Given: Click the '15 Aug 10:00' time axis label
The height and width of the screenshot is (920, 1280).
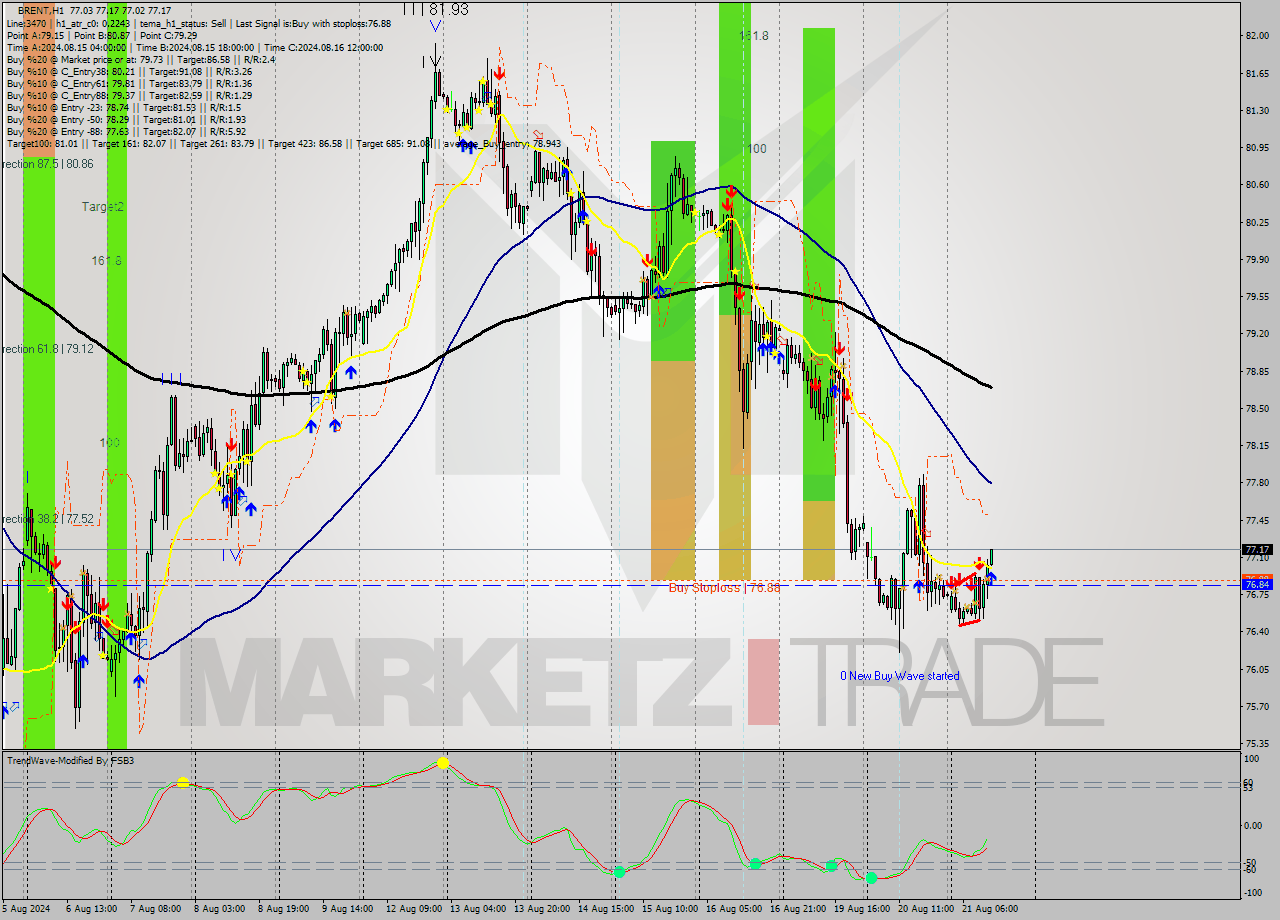Looking at the screenshot, I should tap(671, 909).
